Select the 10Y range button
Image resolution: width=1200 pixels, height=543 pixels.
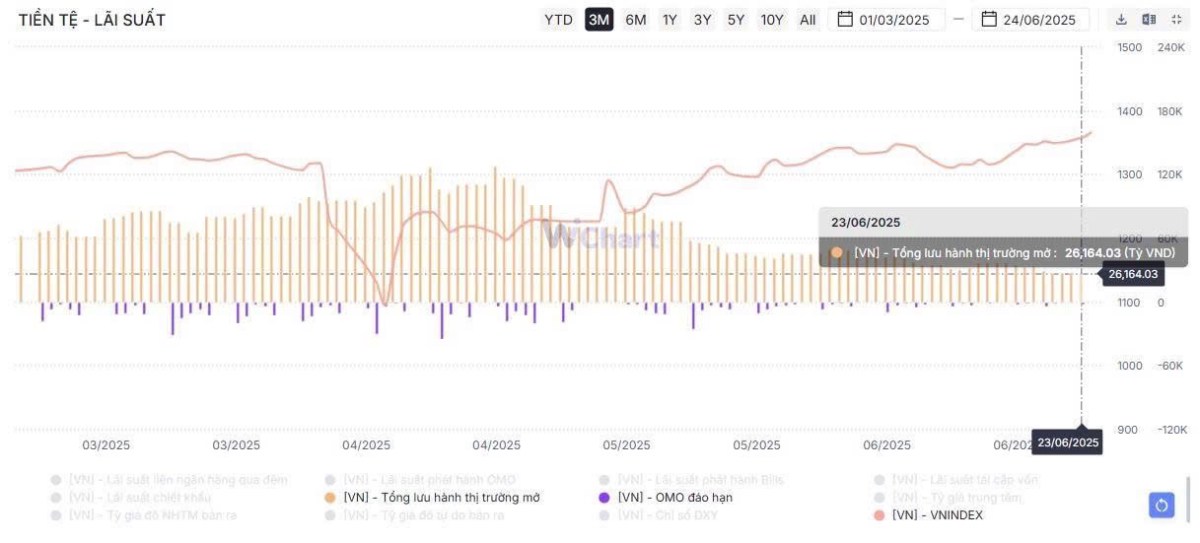(771, 20)
